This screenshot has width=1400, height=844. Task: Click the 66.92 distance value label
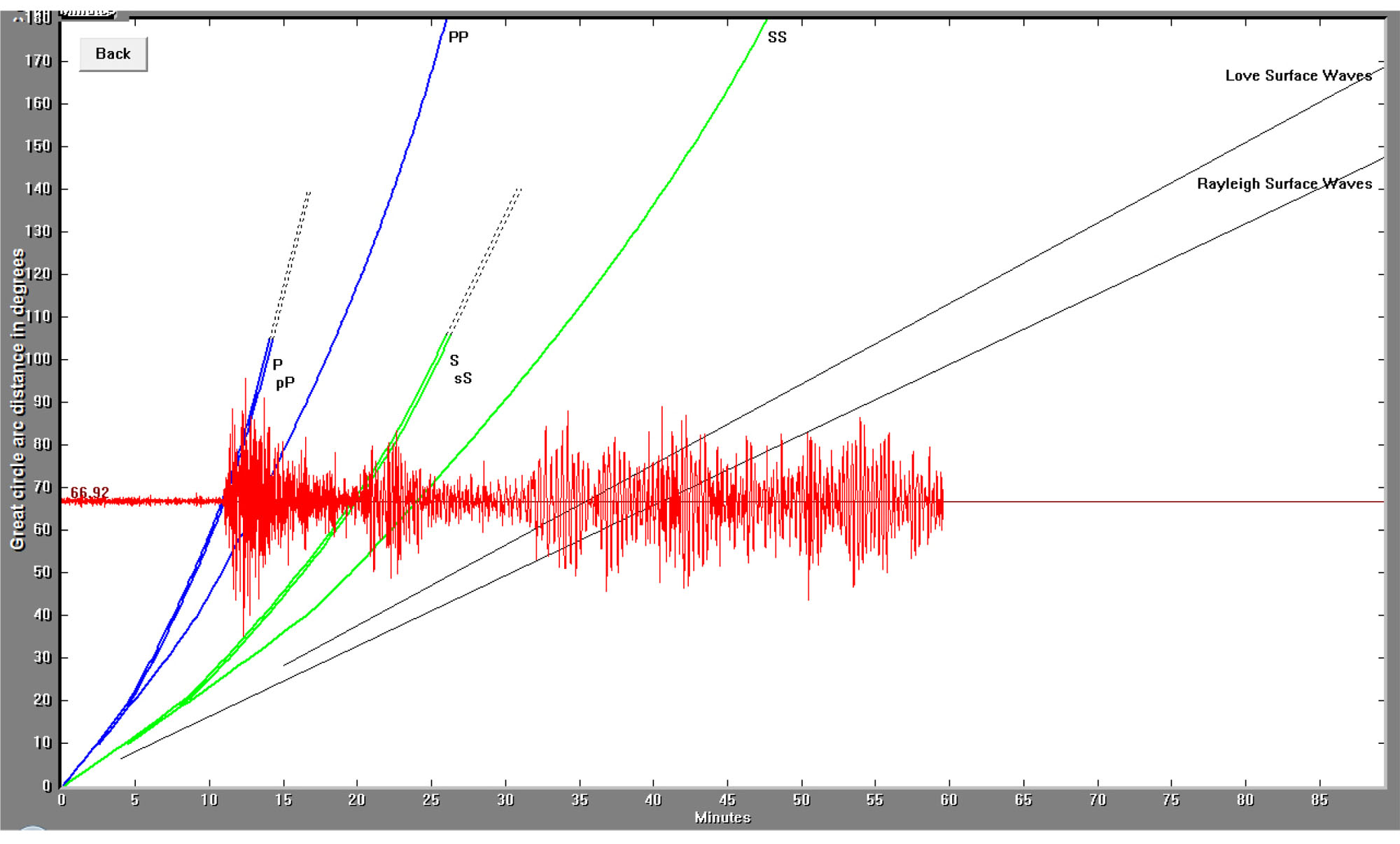(x=90, y=492)
